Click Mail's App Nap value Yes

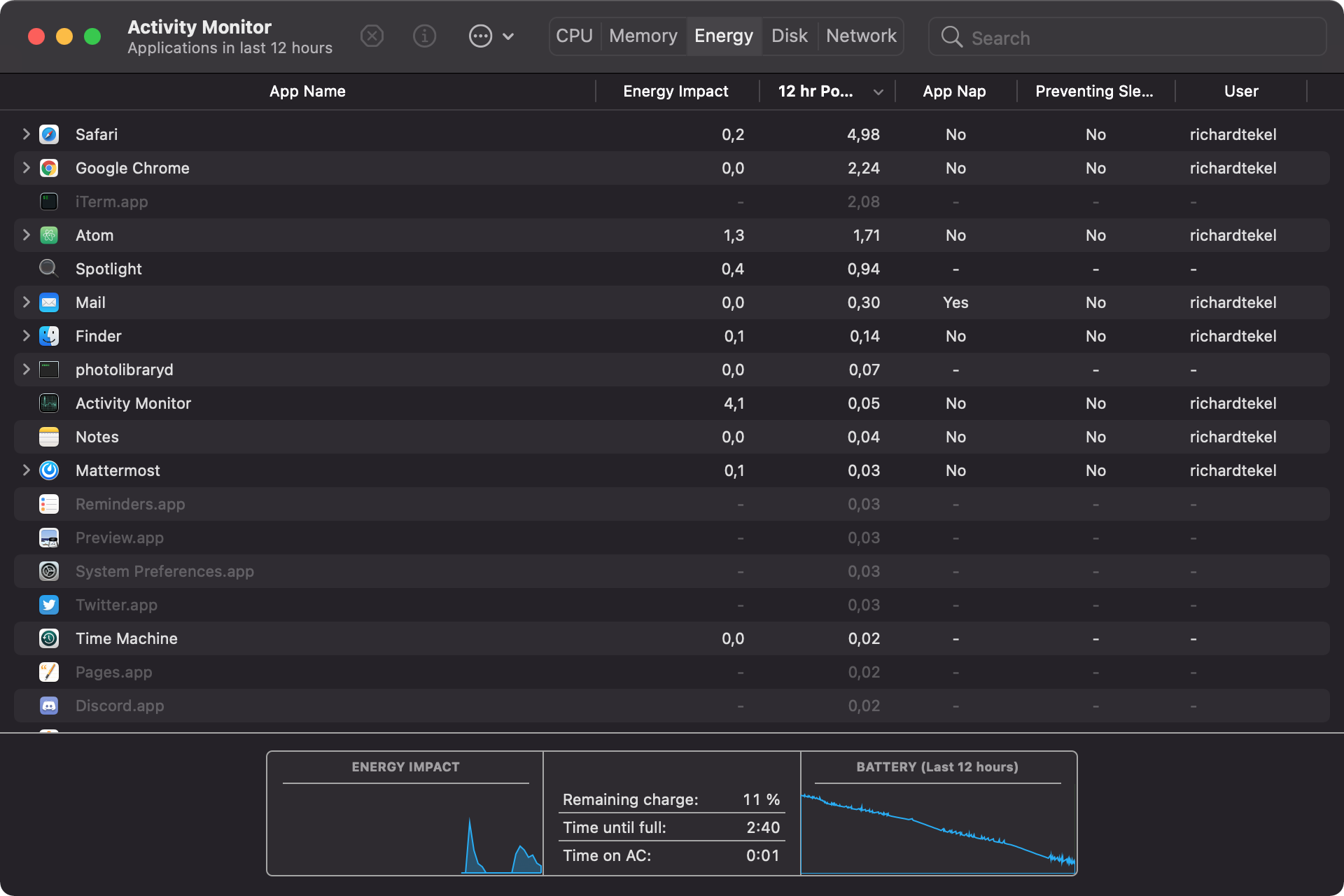(x=955, y=302)
